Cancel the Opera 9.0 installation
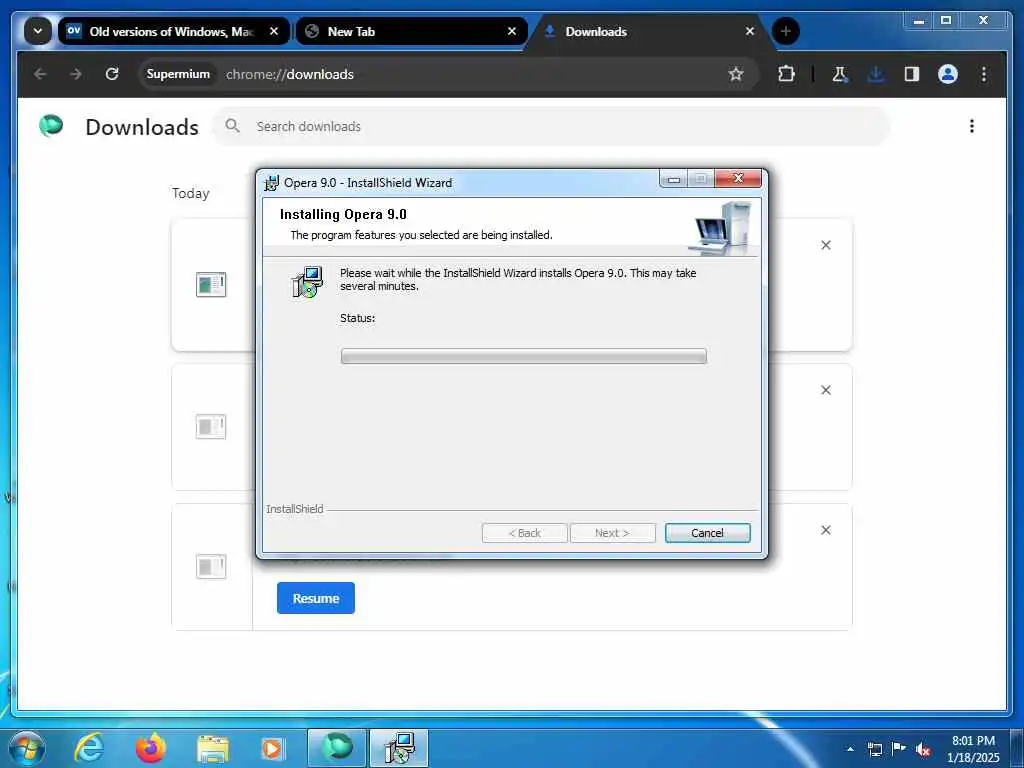Screen dimensions: 1024x768 point(707,533)
